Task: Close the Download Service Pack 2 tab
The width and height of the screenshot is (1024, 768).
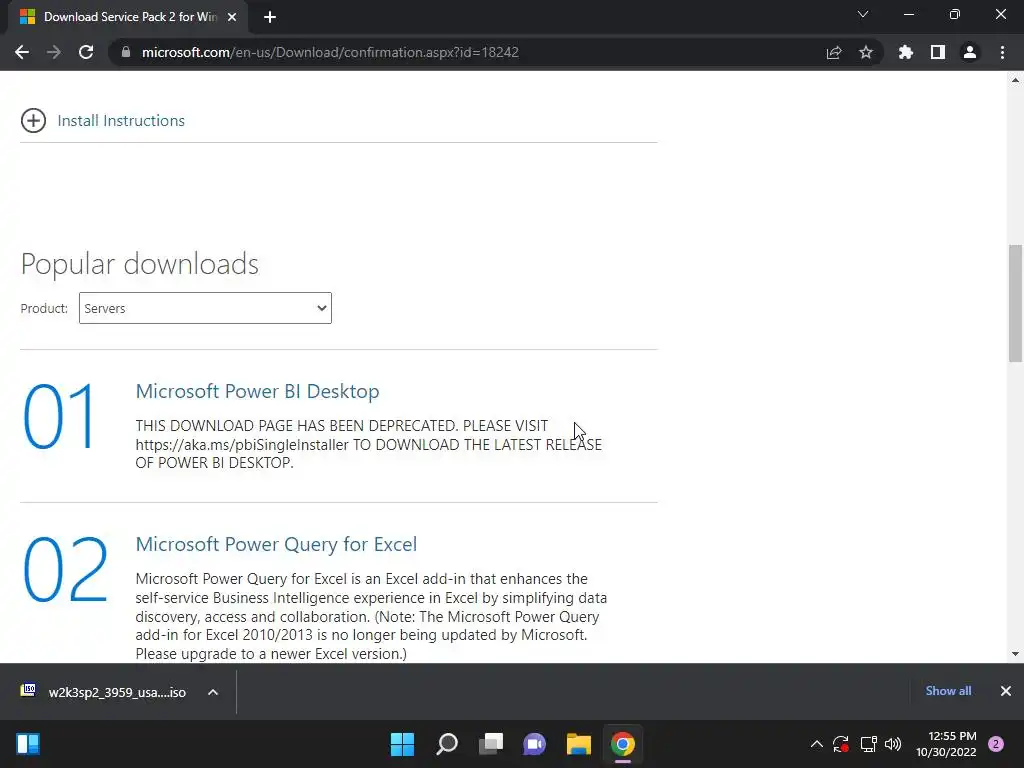Action: point(232,17)
